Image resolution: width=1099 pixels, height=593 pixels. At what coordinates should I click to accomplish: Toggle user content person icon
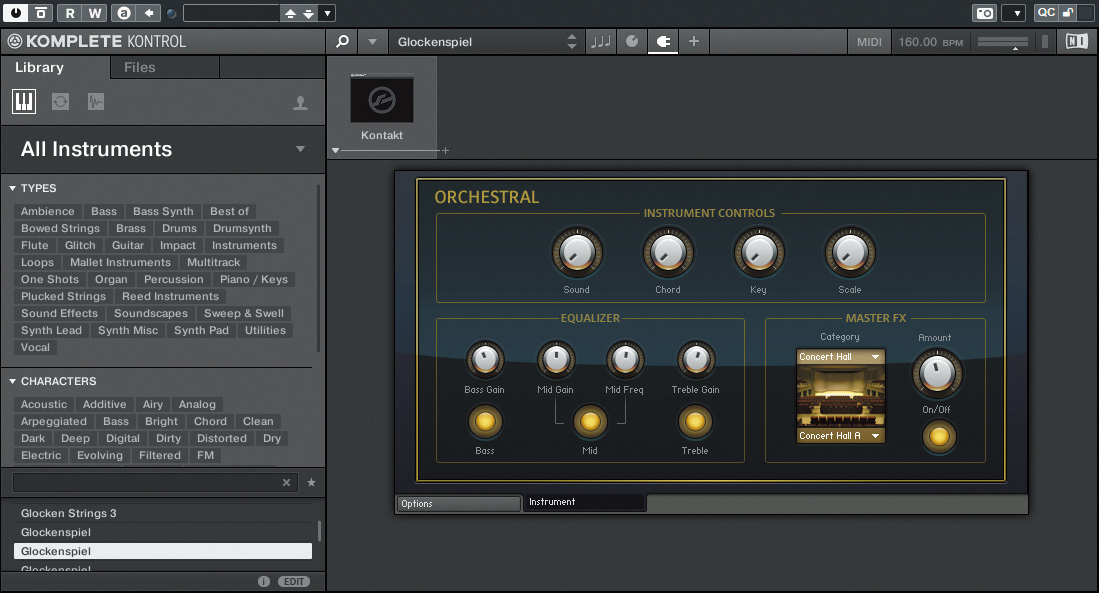[300, 102]
